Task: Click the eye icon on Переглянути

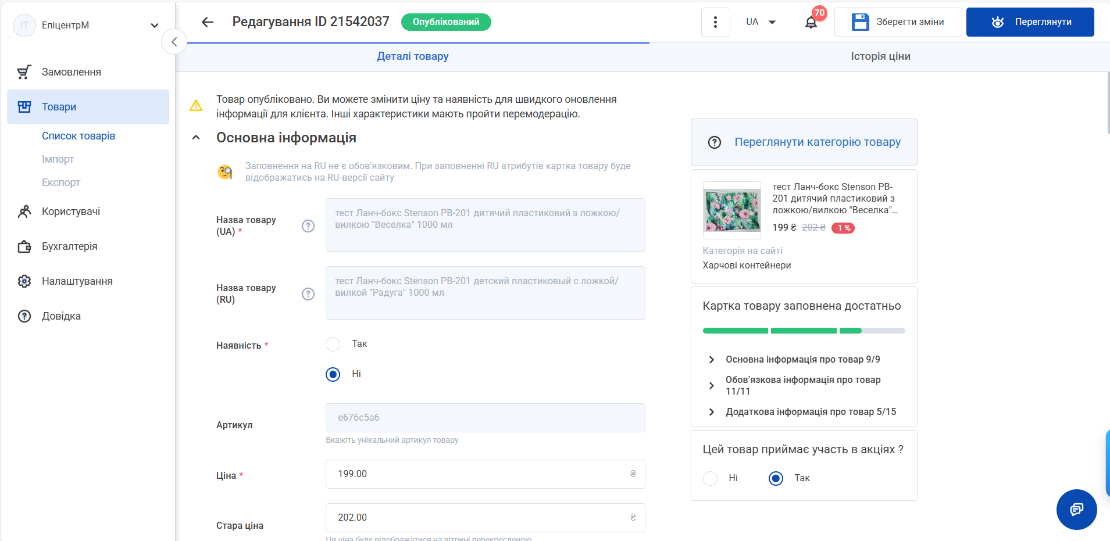Action: pyautogui.click(x=997, y=22)
